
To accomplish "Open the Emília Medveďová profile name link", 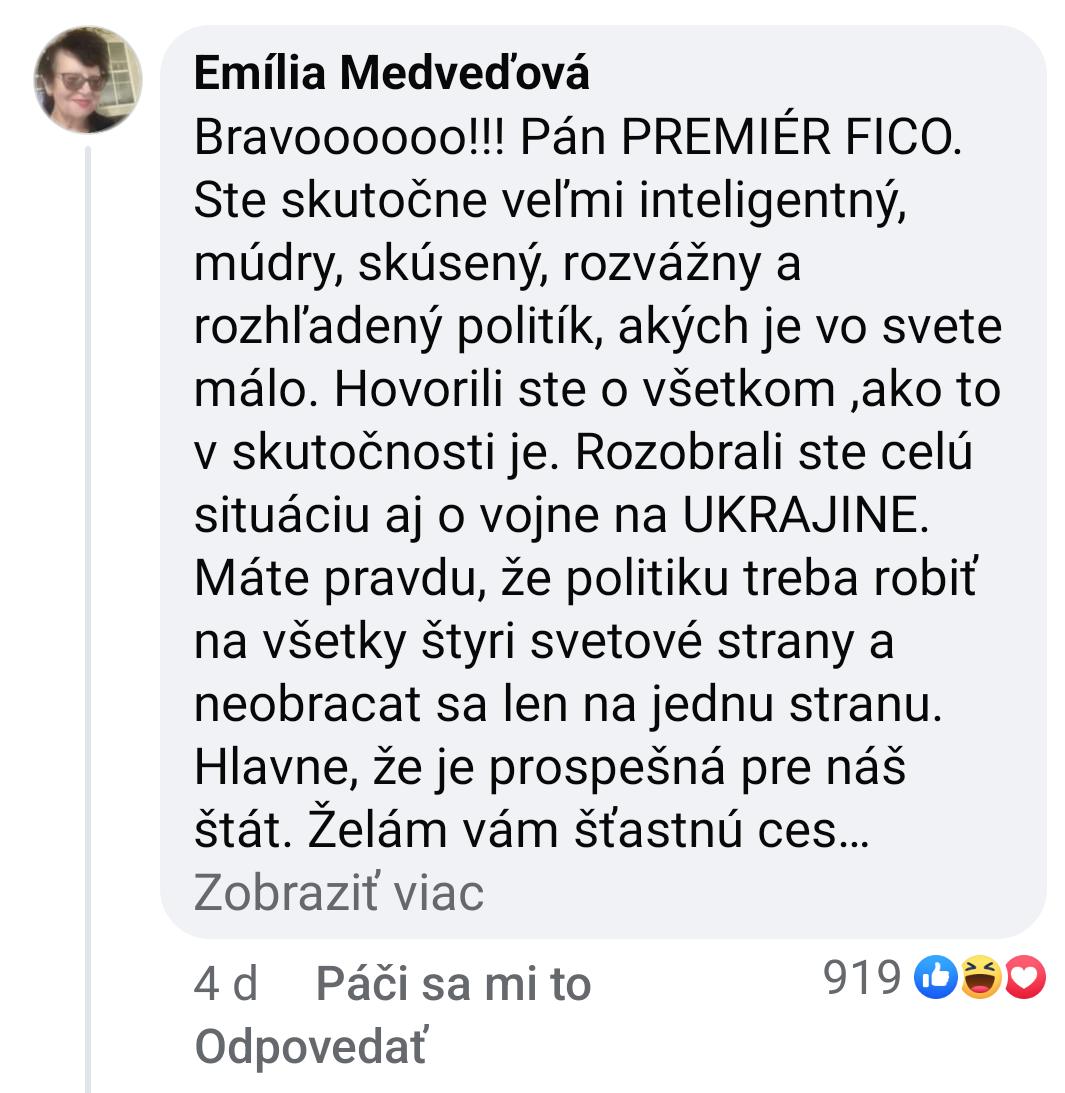I will click(x=391, y=73).
